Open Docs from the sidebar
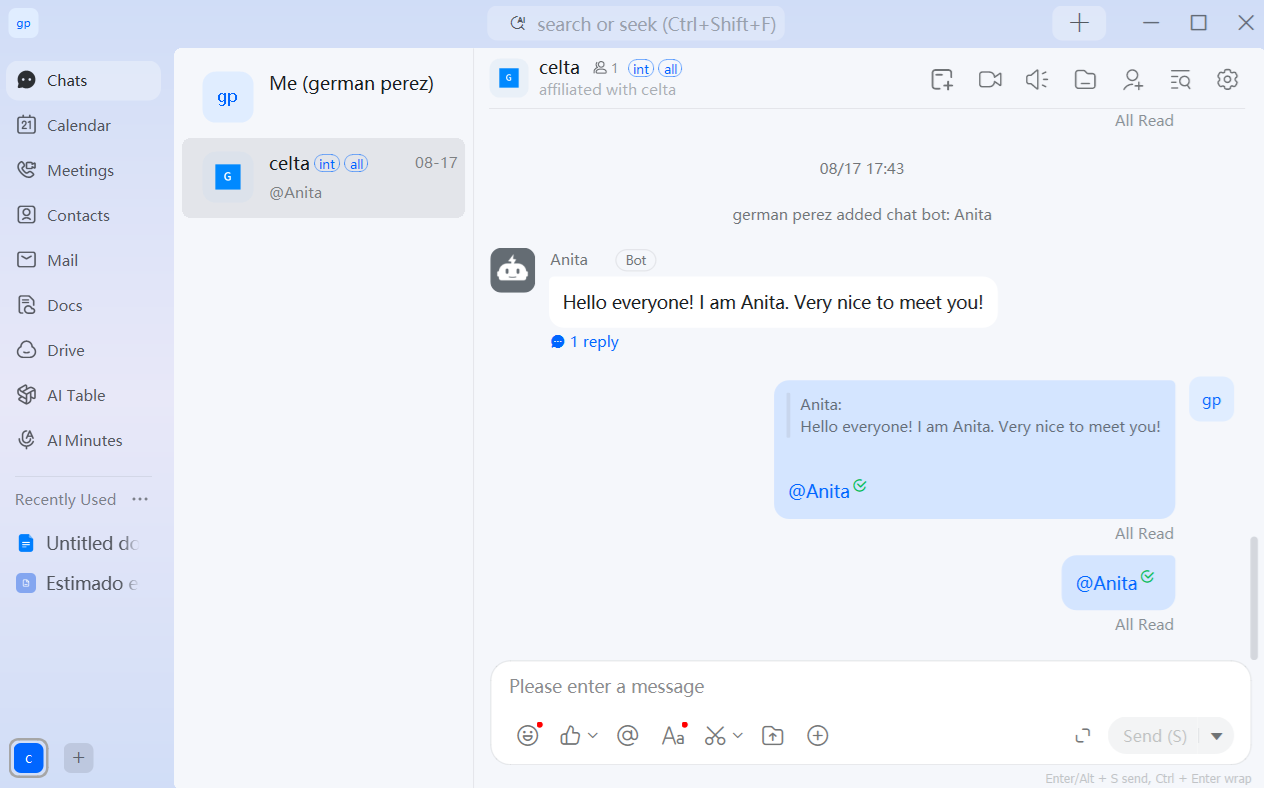The height and width of the screenshot is (788, 1264). (x=83, y=305)
